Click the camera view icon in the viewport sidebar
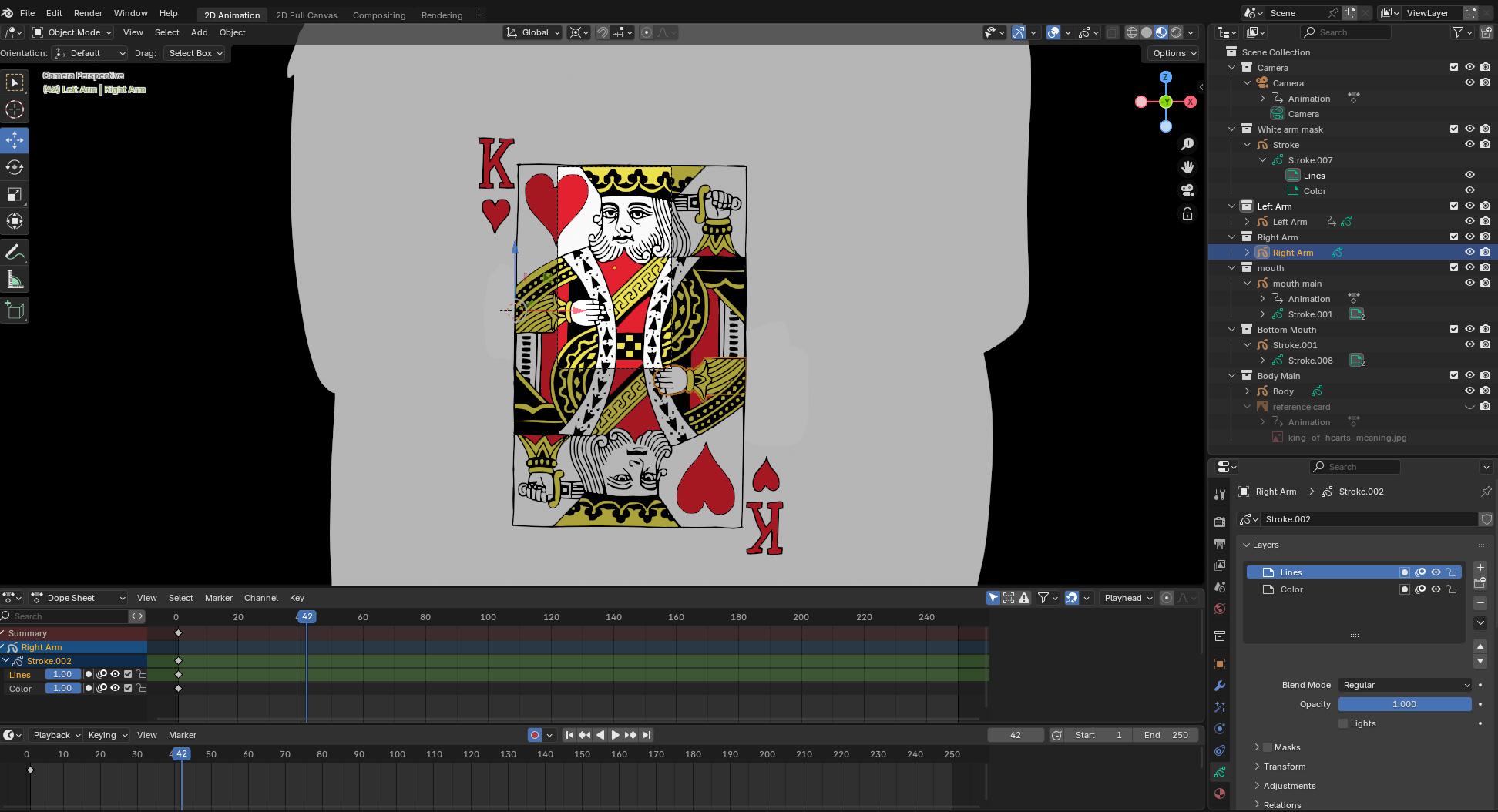 1187,190
